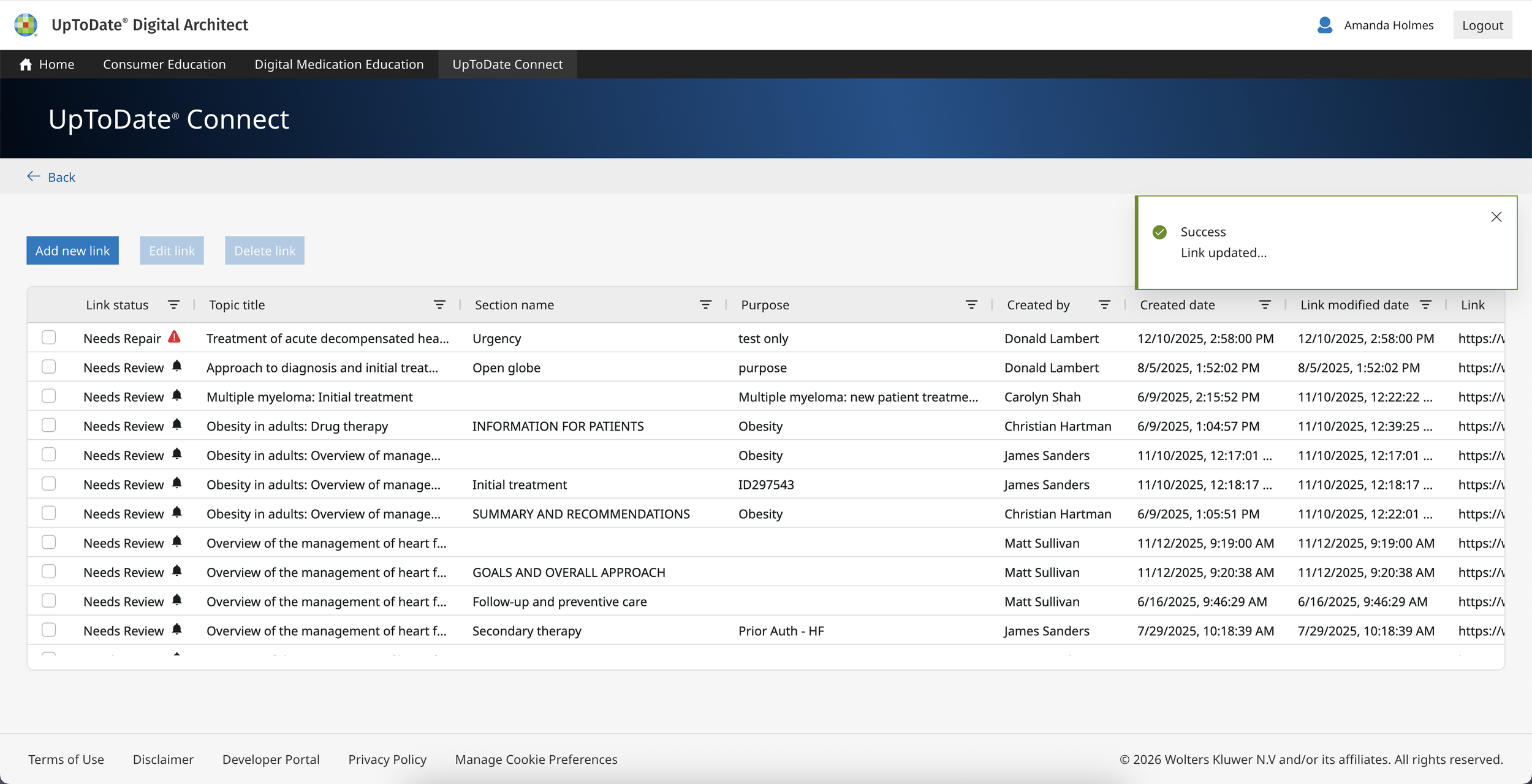1532x784 pixels.
Task: Check the Multiple myeloma: Initial treatment row
Action: click(49, 396)
